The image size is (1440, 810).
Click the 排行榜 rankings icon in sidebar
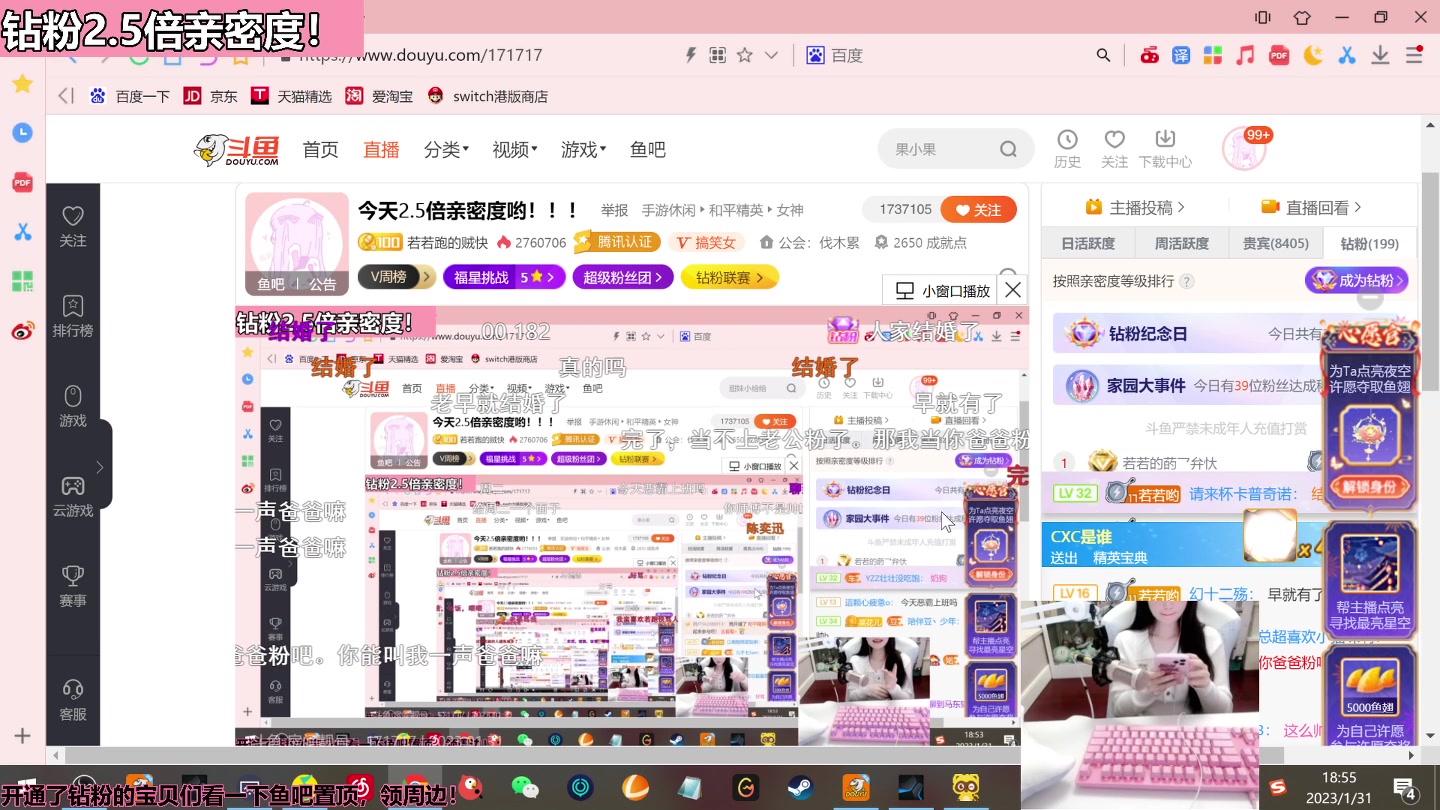72,315
